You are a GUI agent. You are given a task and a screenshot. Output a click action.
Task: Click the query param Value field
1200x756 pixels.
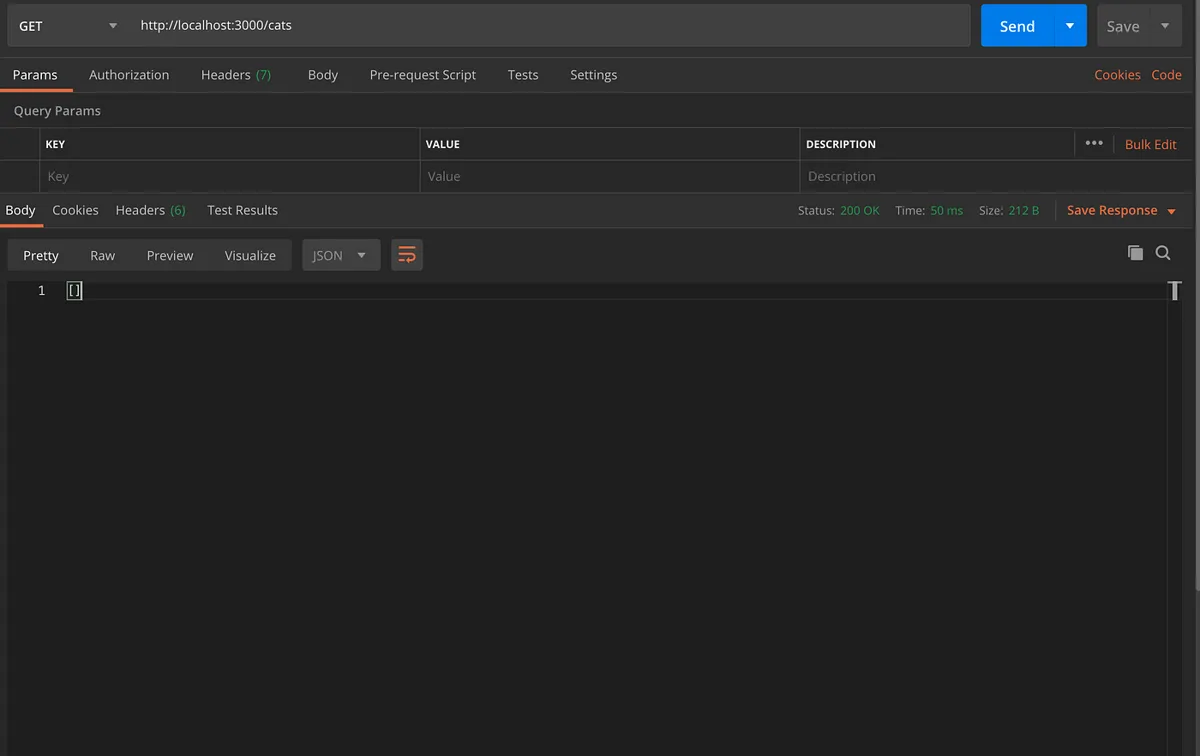[x=610, y=176]
